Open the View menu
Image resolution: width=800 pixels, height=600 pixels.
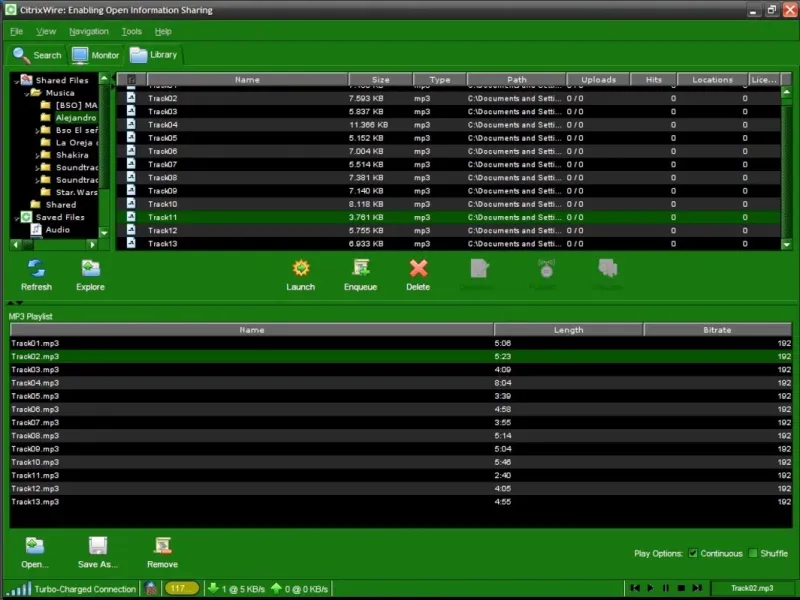click(46, 32)
